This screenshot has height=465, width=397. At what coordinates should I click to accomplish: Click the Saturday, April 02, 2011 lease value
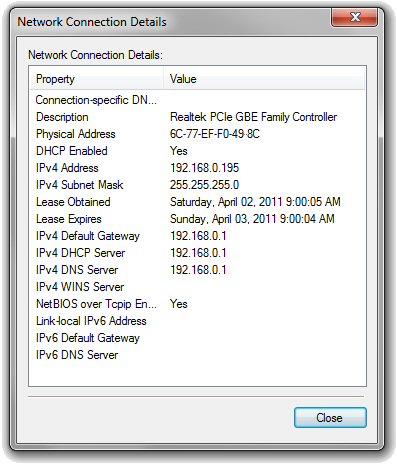pyautogui.click(x=255, y=202)
